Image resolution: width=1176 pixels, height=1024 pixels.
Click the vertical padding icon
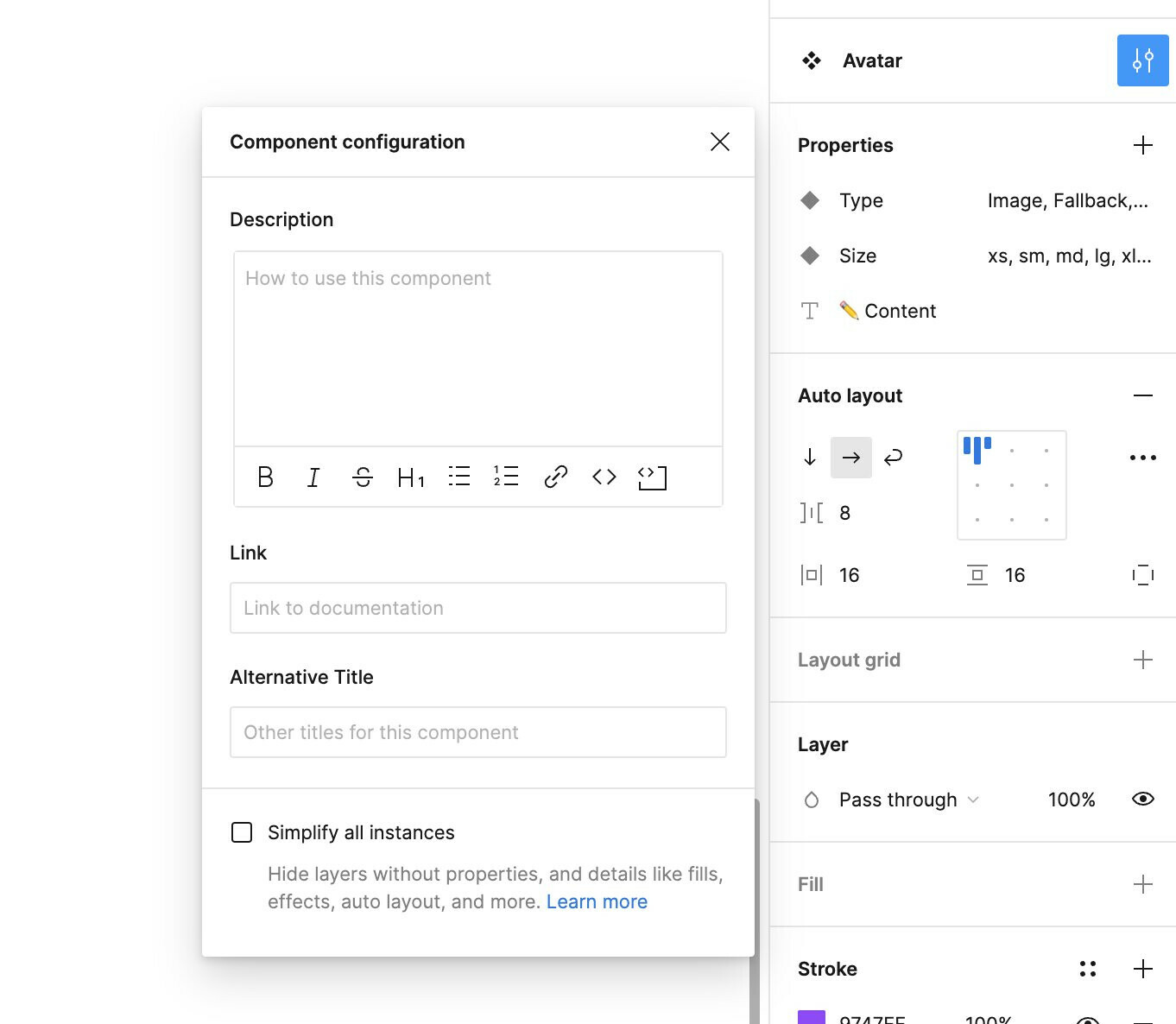(977, 575)
